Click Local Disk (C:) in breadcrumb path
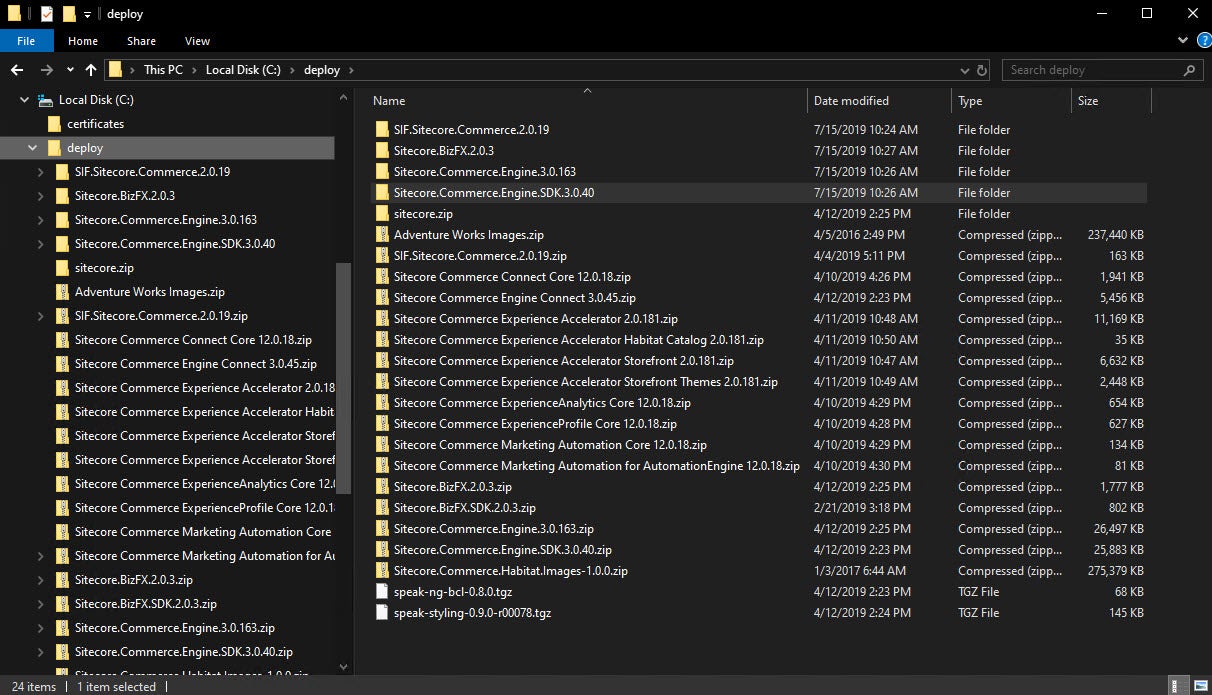The height and width of the screenshot is (695, 1212). pos(243,70)
